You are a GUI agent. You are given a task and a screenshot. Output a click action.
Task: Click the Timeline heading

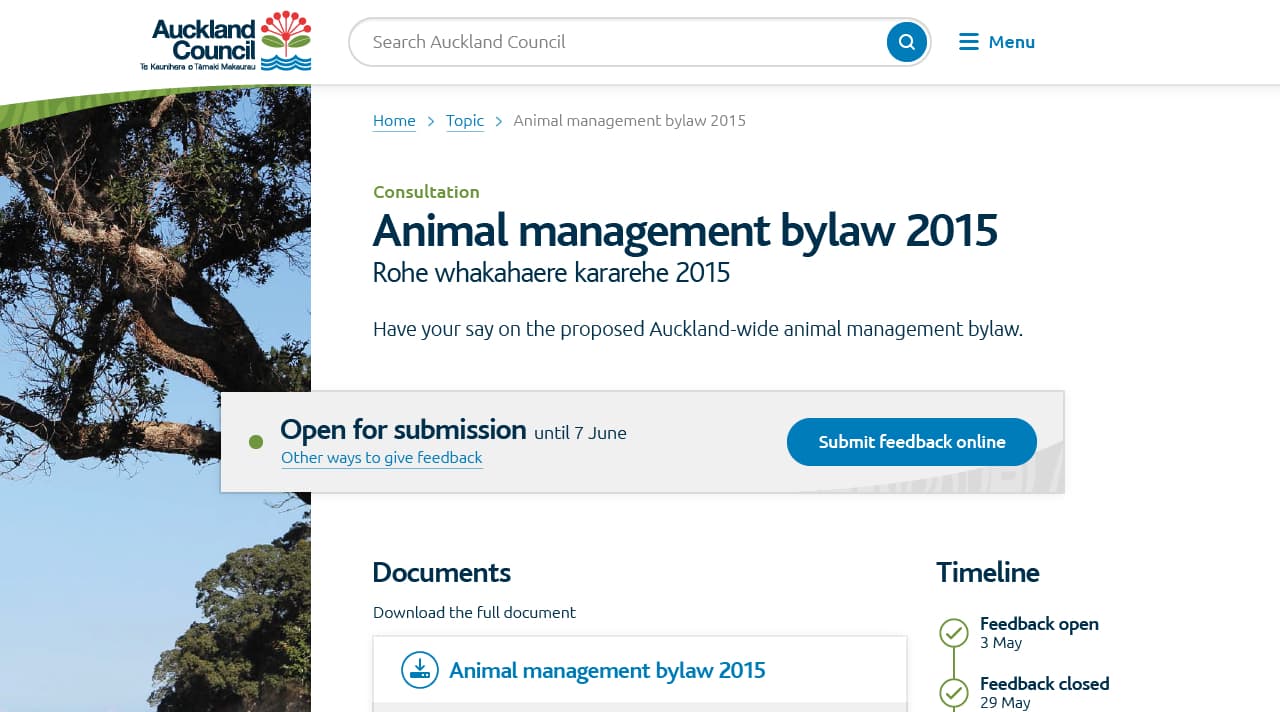click(988, 572)
